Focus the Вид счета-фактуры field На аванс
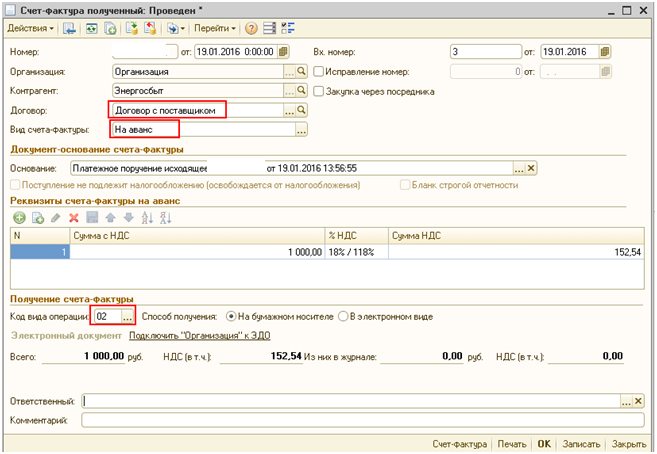 tap(204, 130)
